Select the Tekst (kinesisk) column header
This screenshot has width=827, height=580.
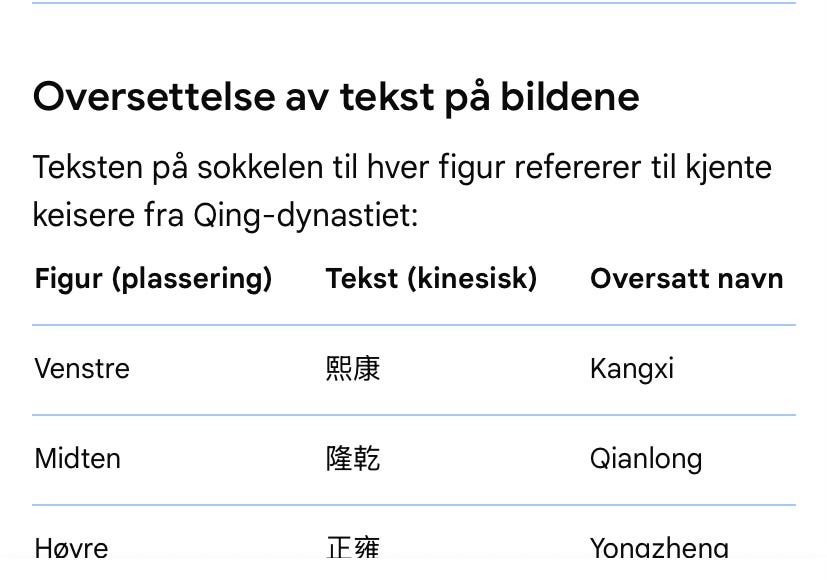tap(431, 279)
